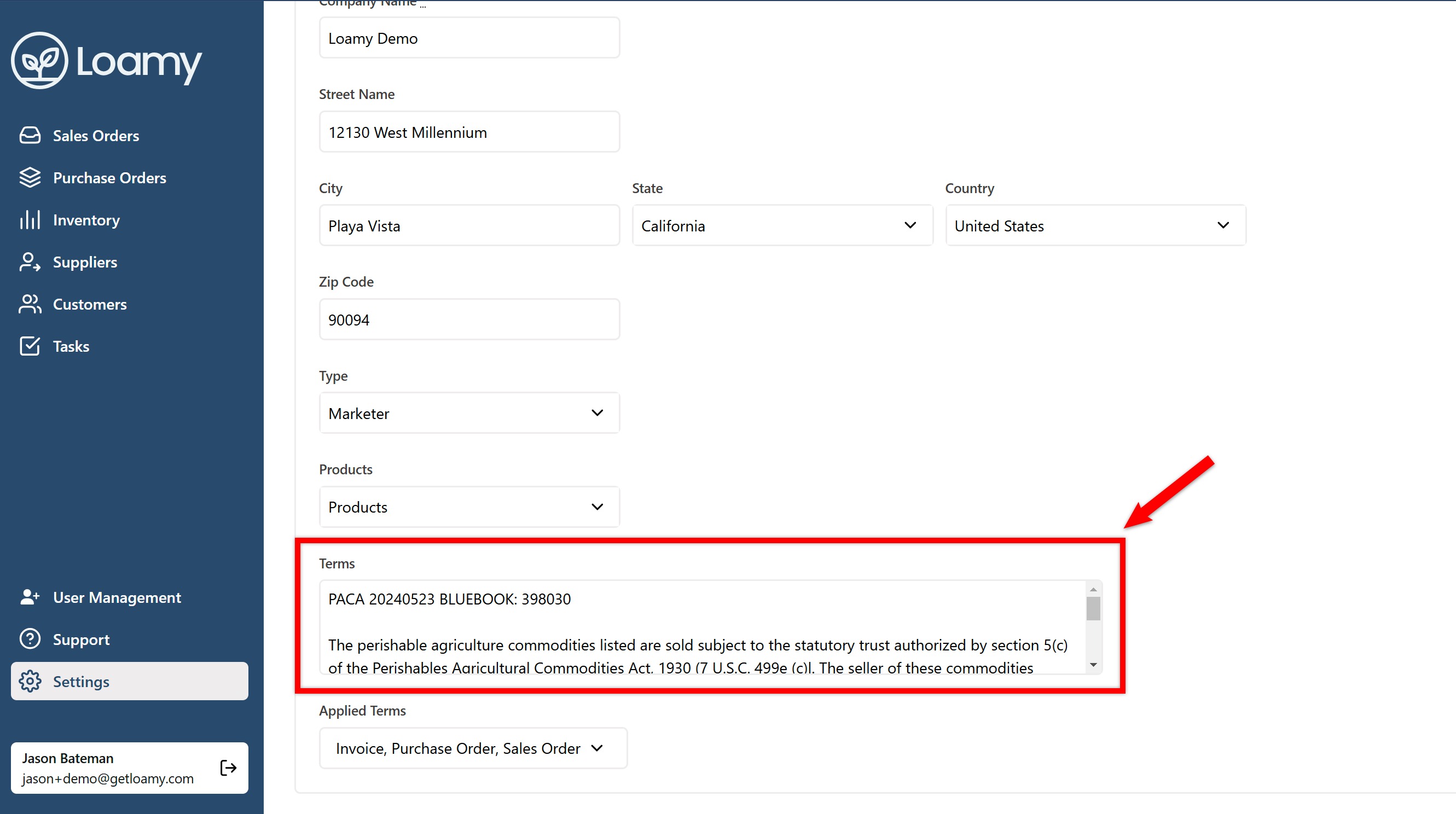Click the Type field label
Viewport: 1456px width, 814px height.
pos(333,376)
